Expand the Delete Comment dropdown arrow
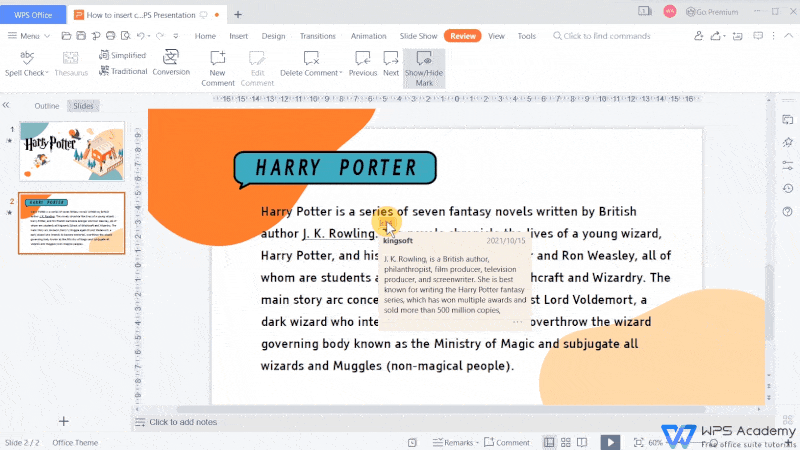The image size is (800, 450). click(x=340, y=73)
